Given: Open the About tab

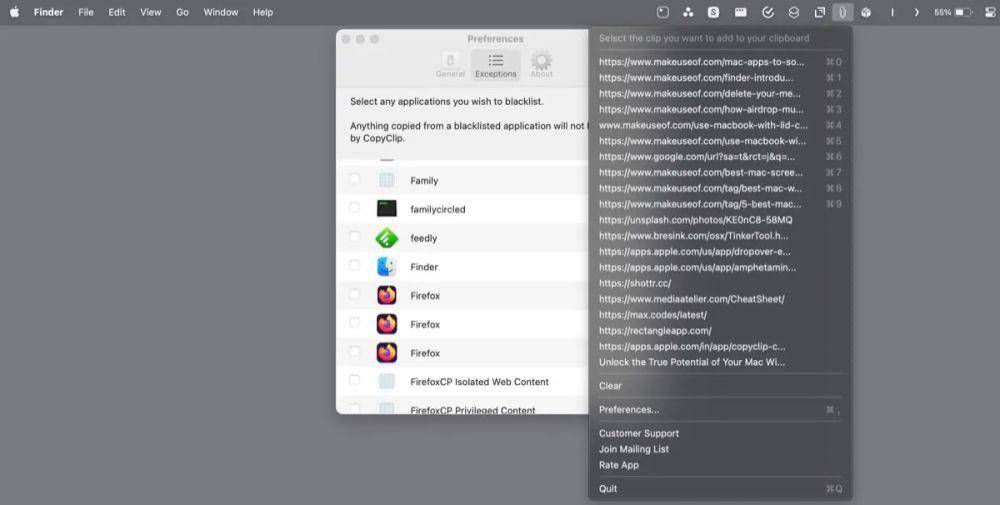Looking at the screenshot, I should point(541,65).
